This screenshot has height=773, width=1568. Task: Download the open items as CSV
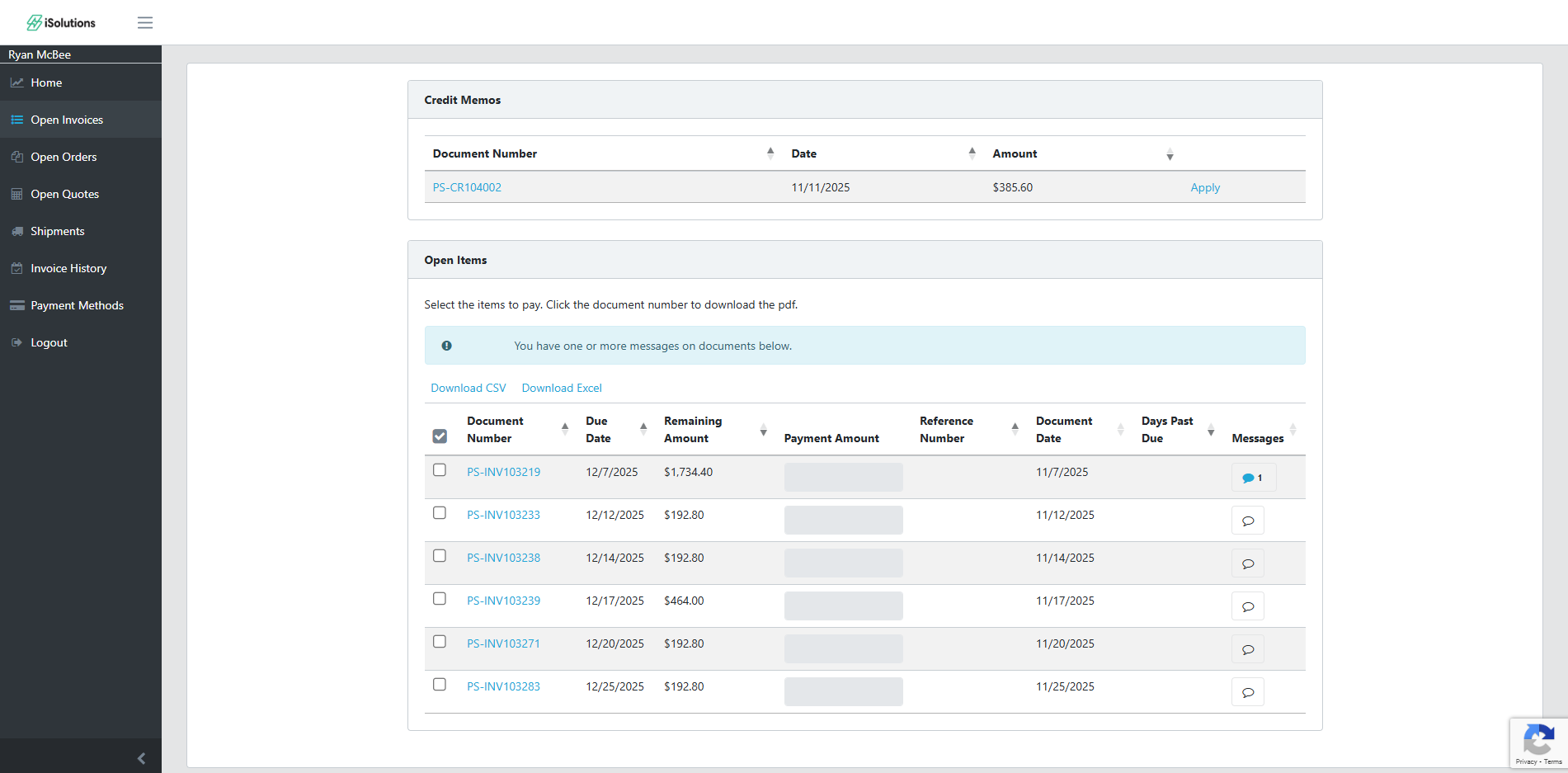[468, 388]
